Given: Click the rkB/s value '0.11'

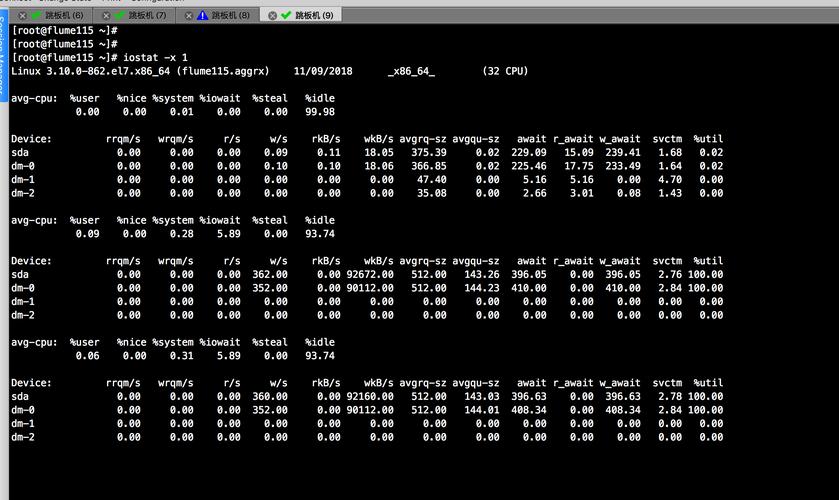Looking at the screenshot, I should pyautogui.click(x=329, y=152).
